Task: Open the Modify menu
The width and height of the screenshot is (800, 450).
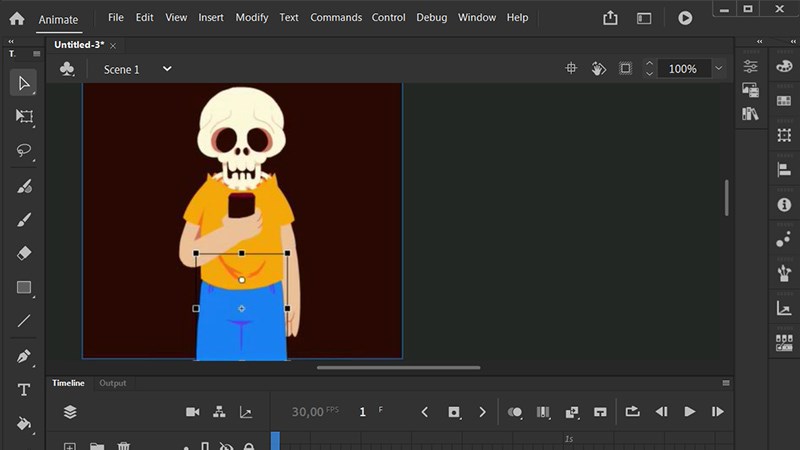Action: point(251,18)
